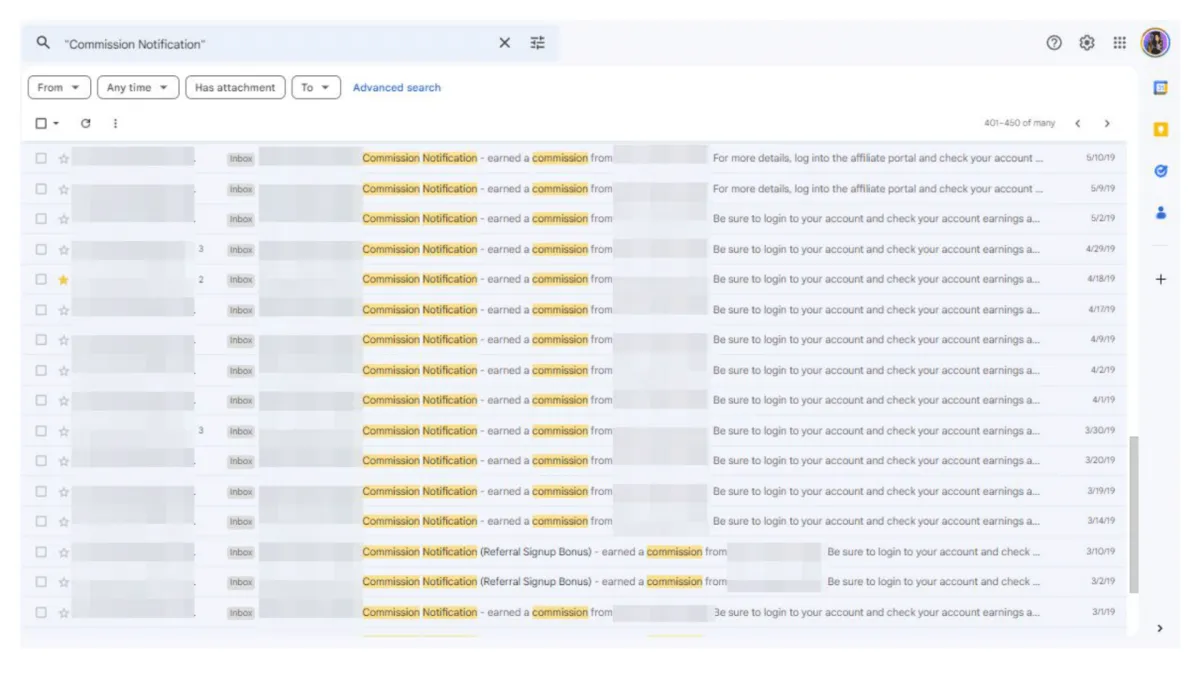Open Advanced search link

click(397, 88)
